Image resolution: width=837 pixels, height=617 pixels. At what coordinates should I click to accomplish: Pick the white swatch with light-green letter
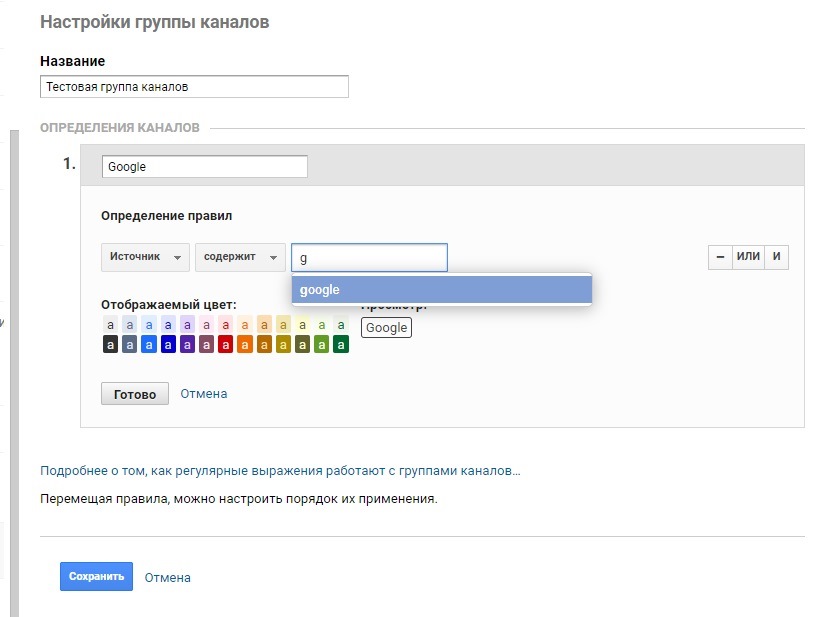tap(322, 325)
